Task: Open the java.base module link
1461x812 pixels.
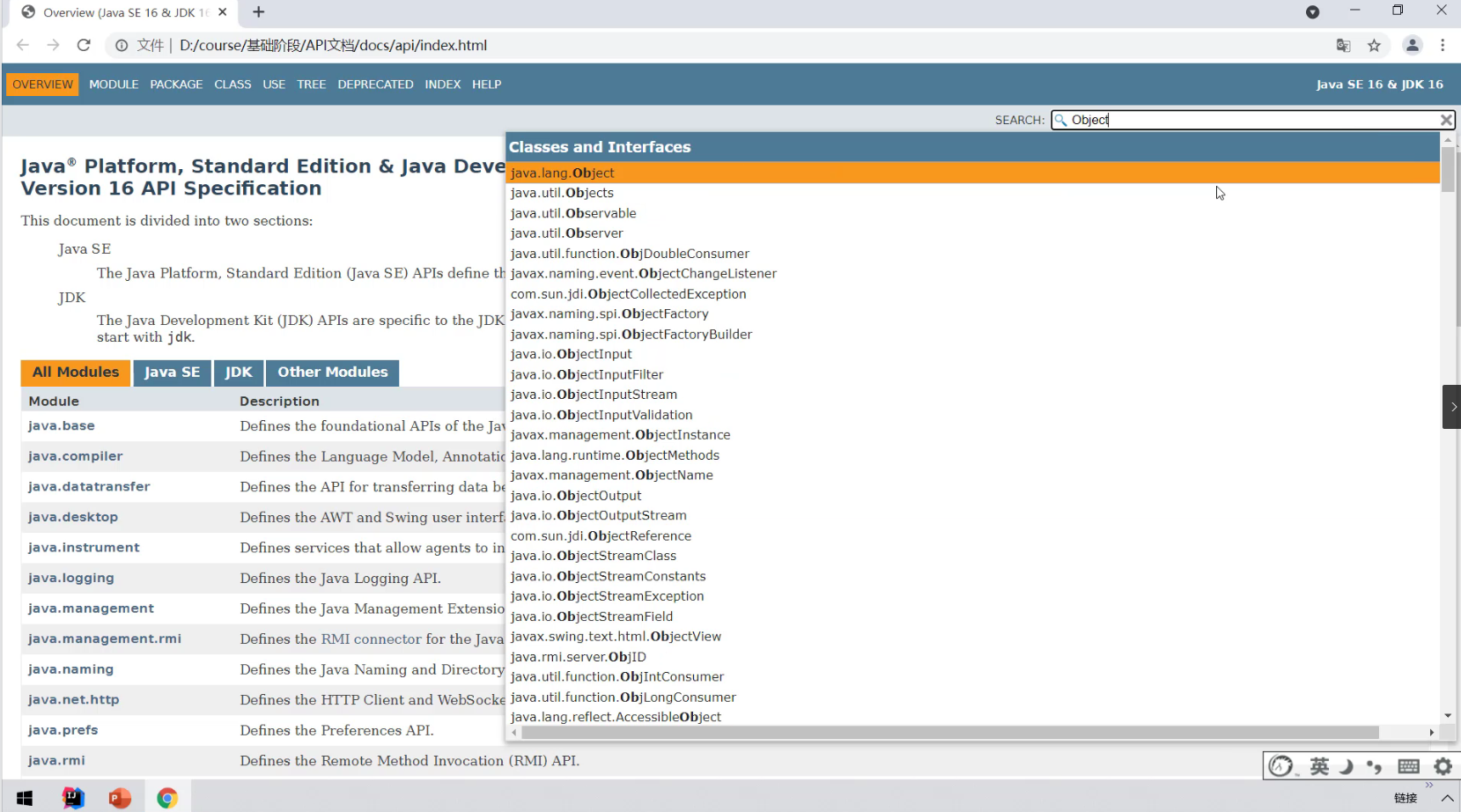Action: (61, 425)
